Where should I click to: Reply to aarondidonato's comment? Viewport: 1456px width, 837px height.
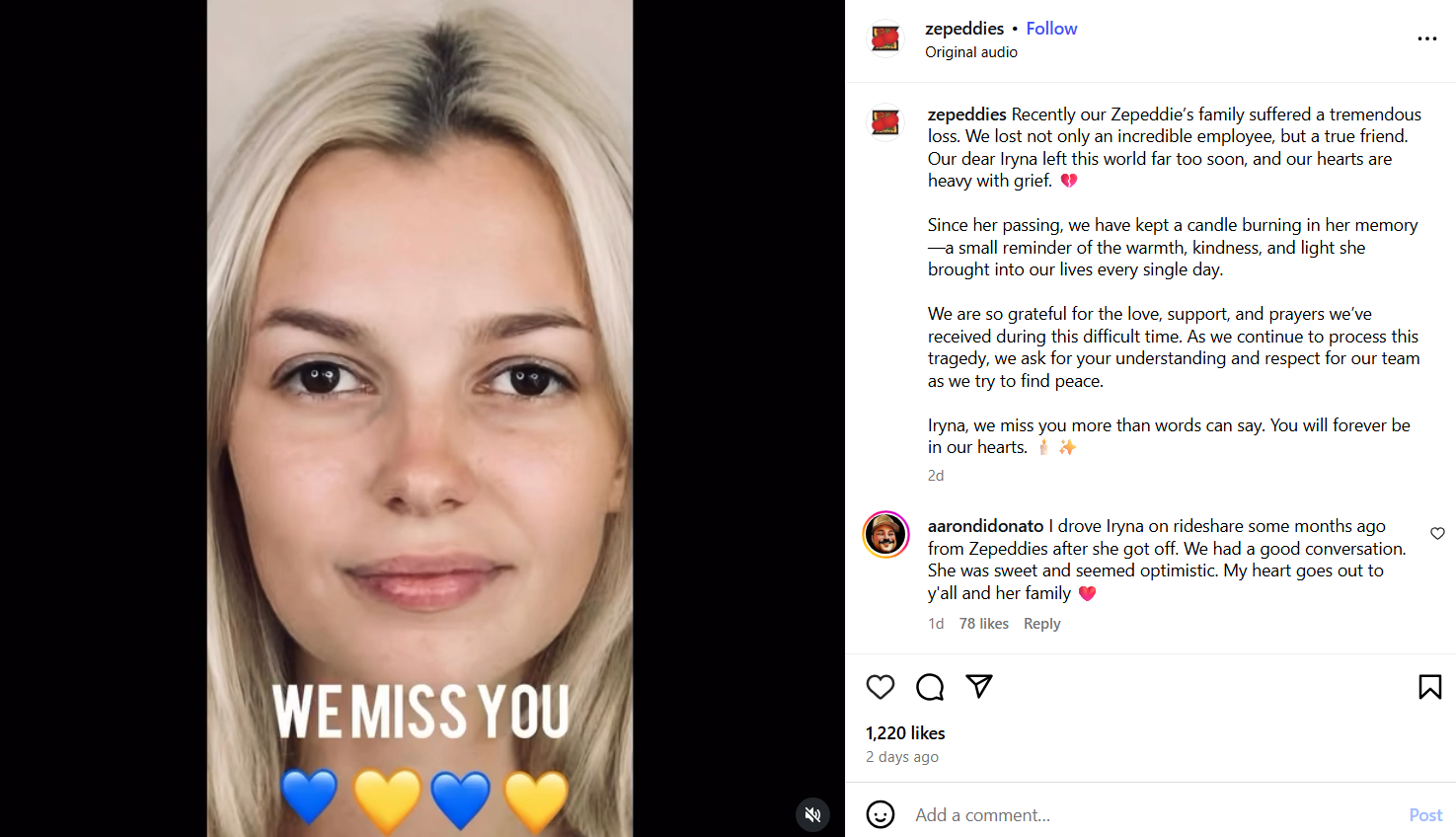pyautogui.click(x=1041, y=624)
